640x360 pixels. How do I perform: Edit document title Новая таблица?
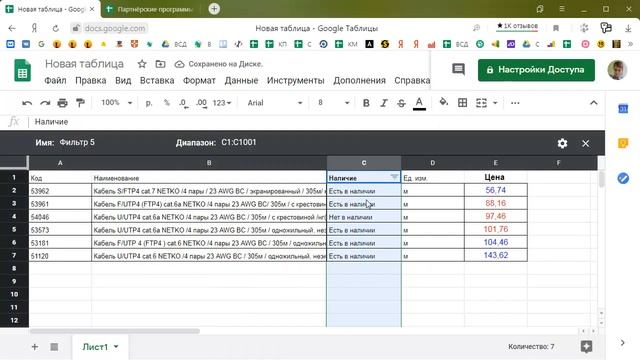pyautogui.click(x=84, y=64)
